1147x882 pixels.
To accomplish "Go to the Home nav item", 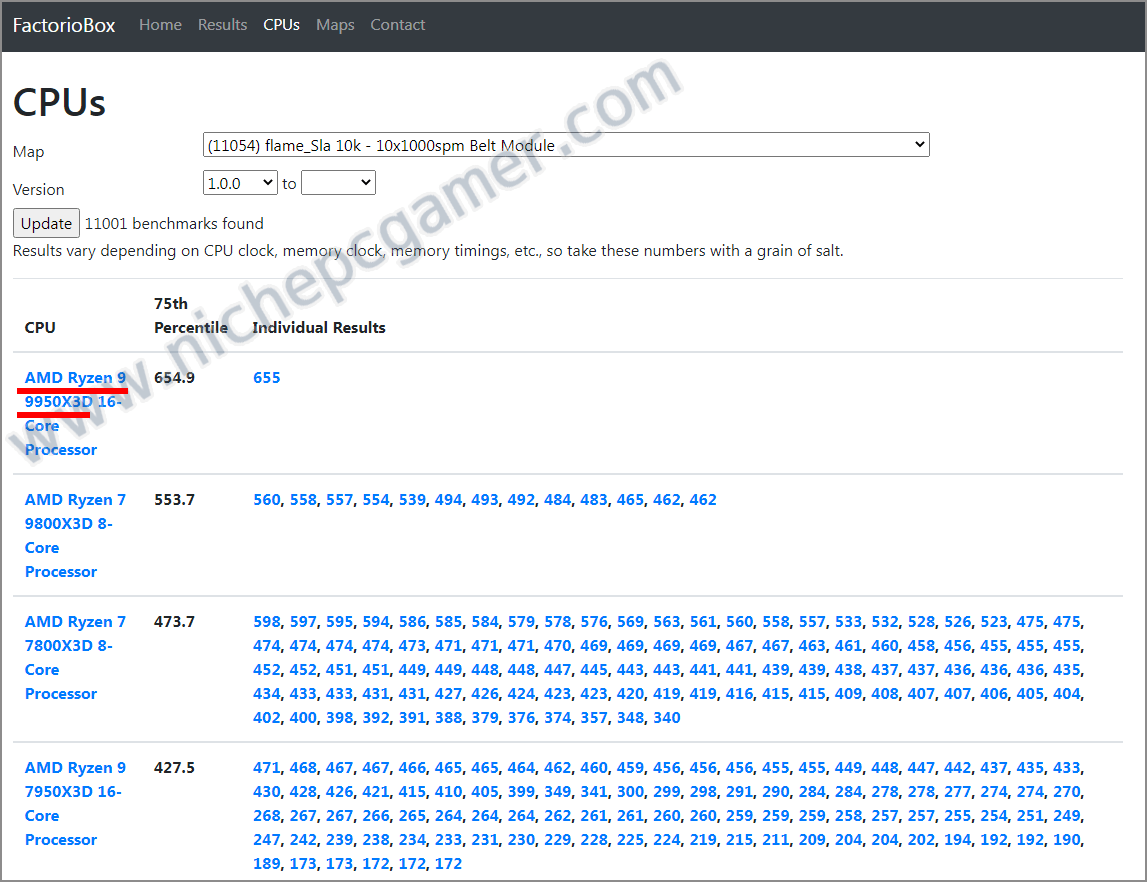I will (160, 25).
